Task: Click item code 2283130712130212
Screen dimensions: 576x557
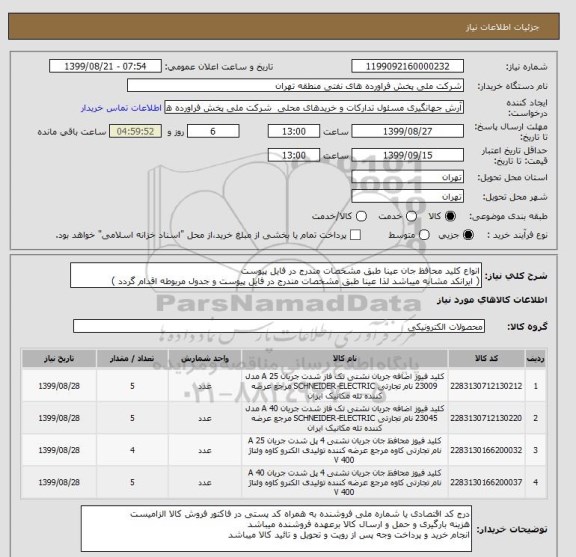Action: [486, 386]
